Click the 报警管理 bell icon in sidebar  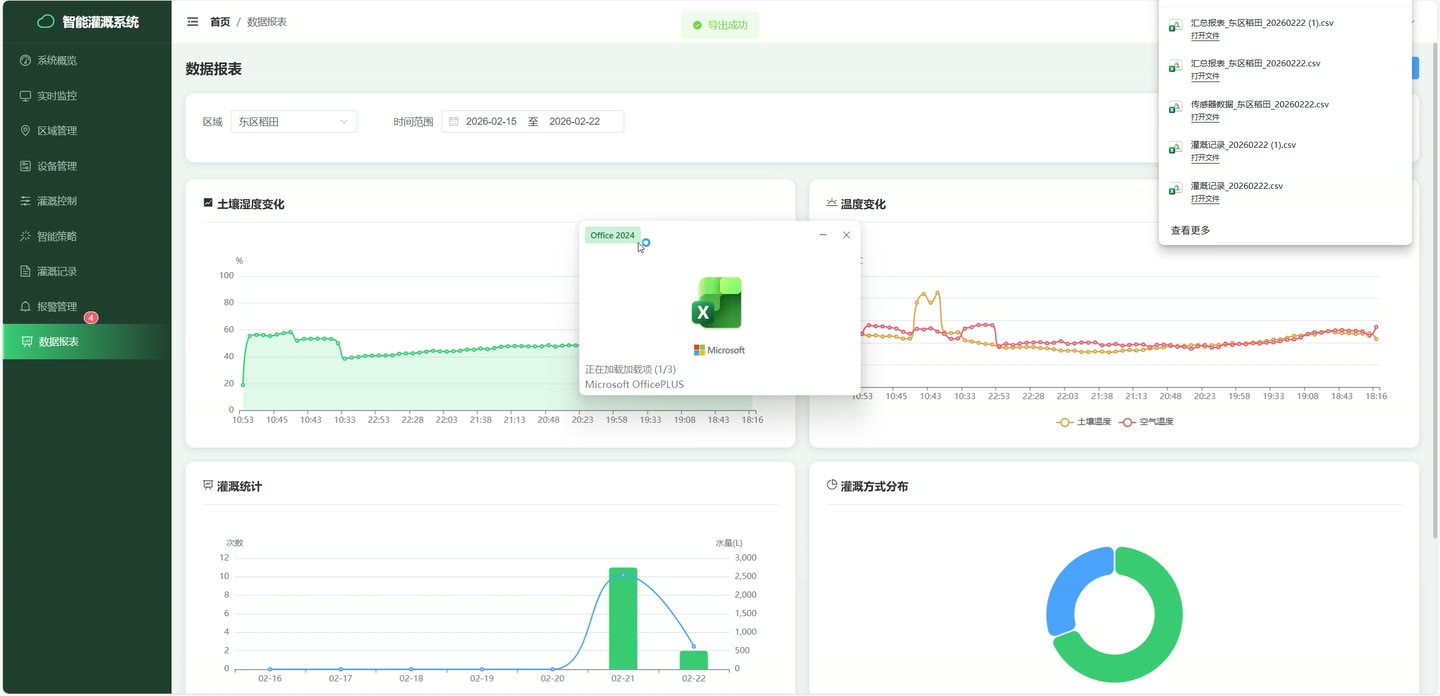tap(26, 306)
